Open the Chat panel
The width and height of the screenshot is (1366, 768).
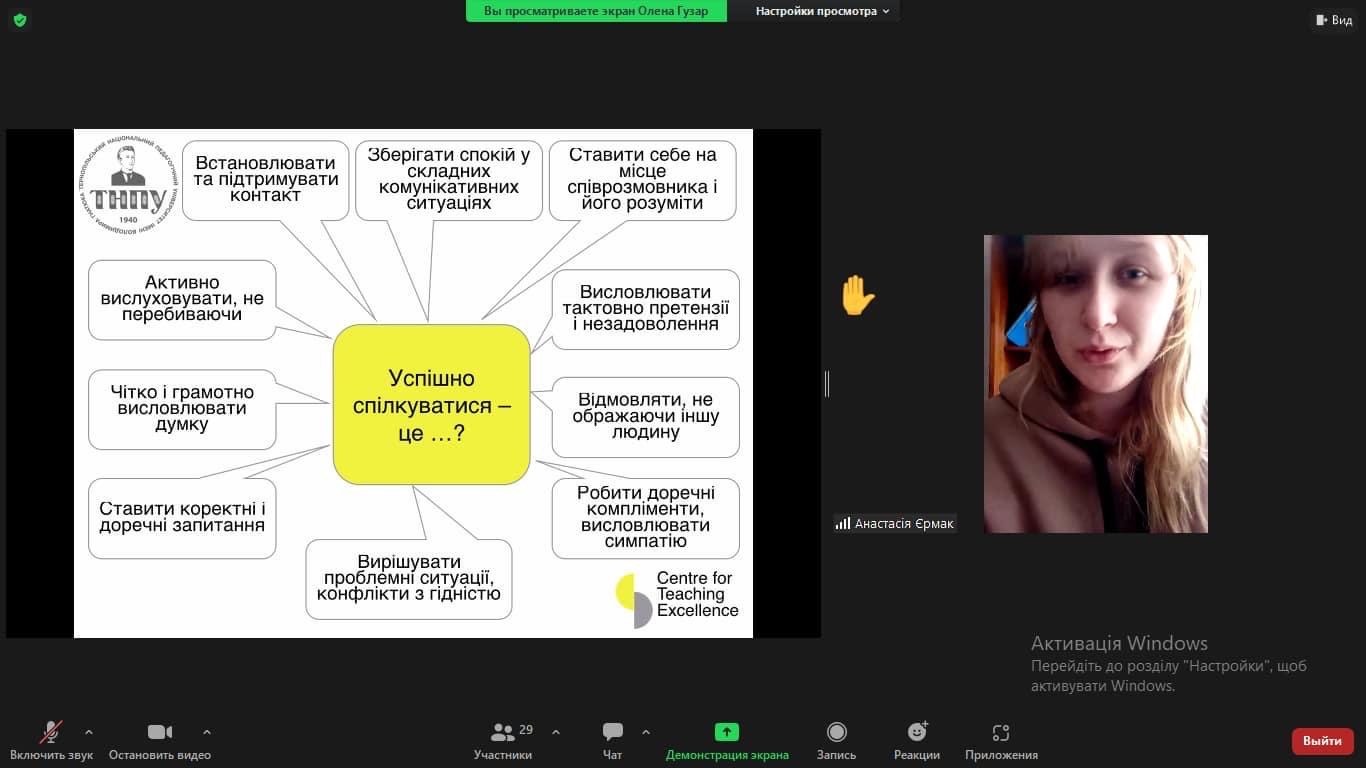click(x=613, y=733)
